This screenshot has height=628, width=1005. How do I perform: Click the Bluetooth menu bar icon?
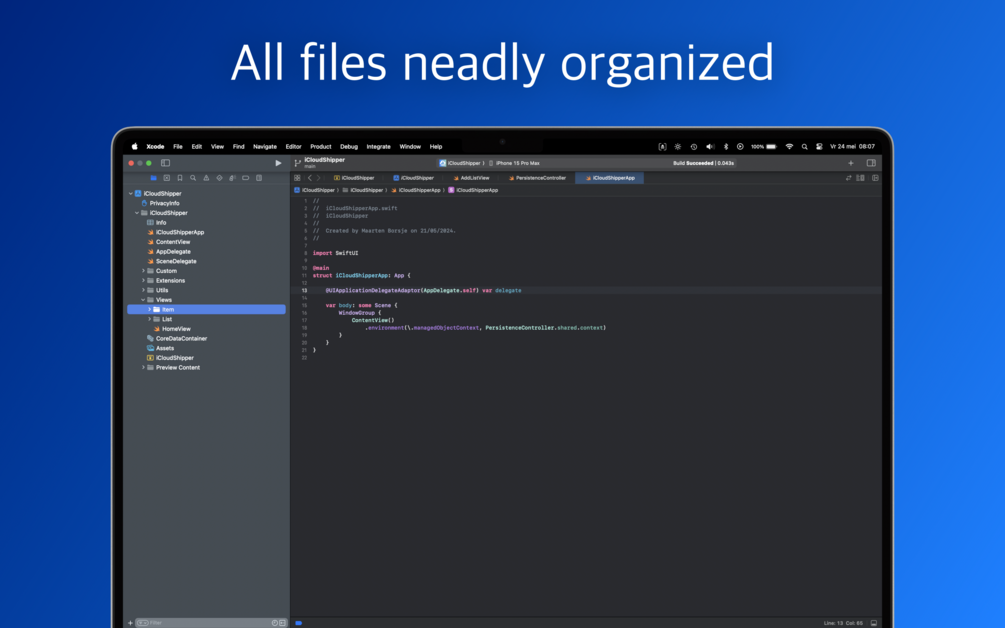(726, 147)
